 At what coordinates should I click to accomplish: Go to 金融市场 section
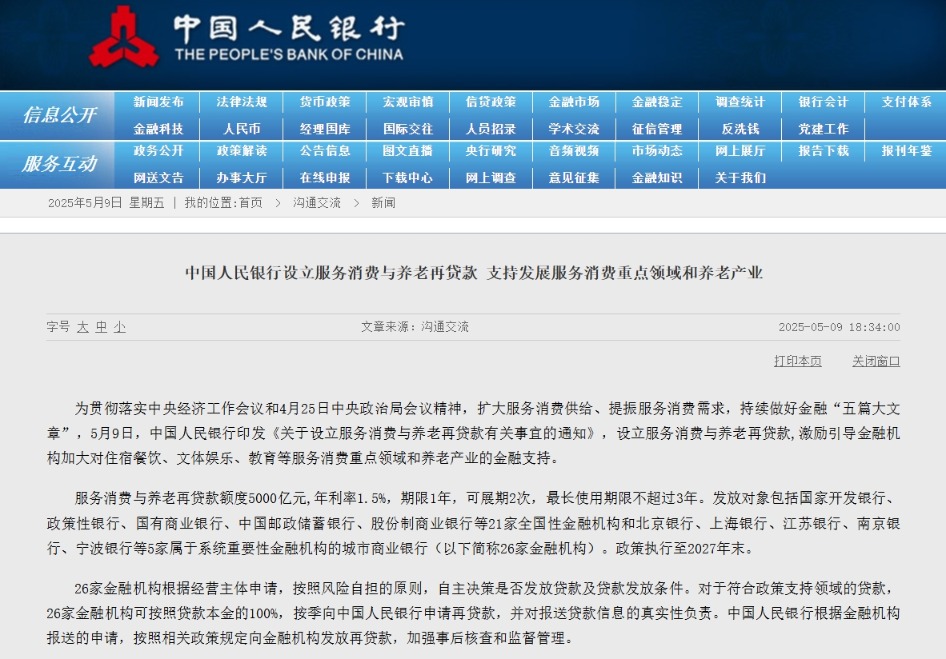click(x=574, y=102)
